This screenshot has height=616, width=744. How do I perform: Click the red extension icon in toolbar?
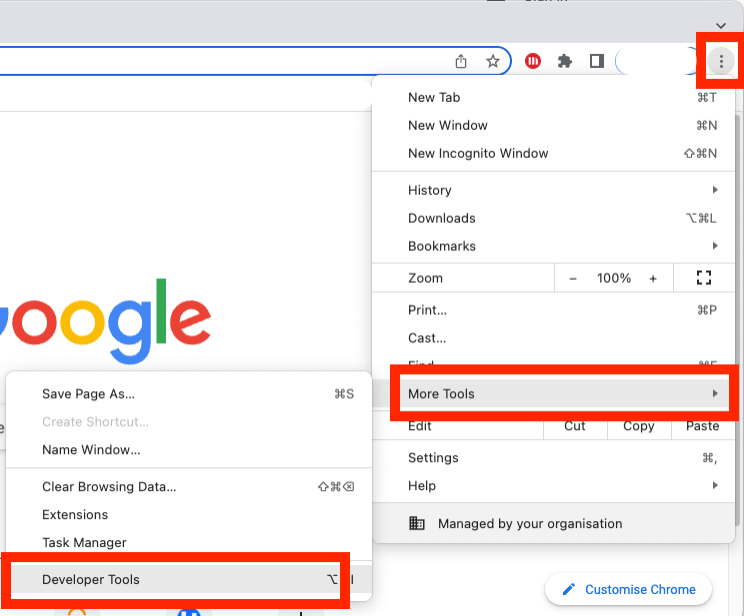[533, 62]
